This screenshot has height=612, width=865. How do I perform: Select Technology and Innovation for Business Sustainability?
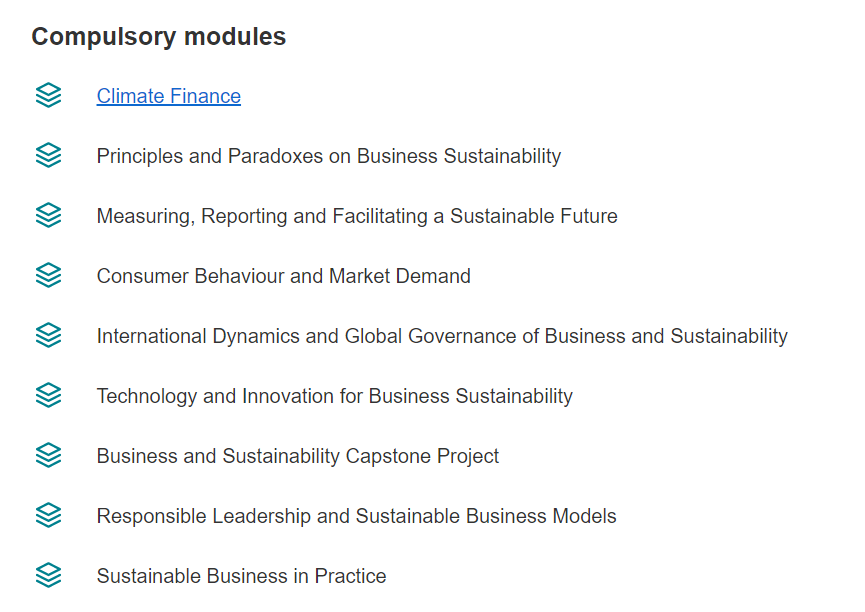[334, 396]
